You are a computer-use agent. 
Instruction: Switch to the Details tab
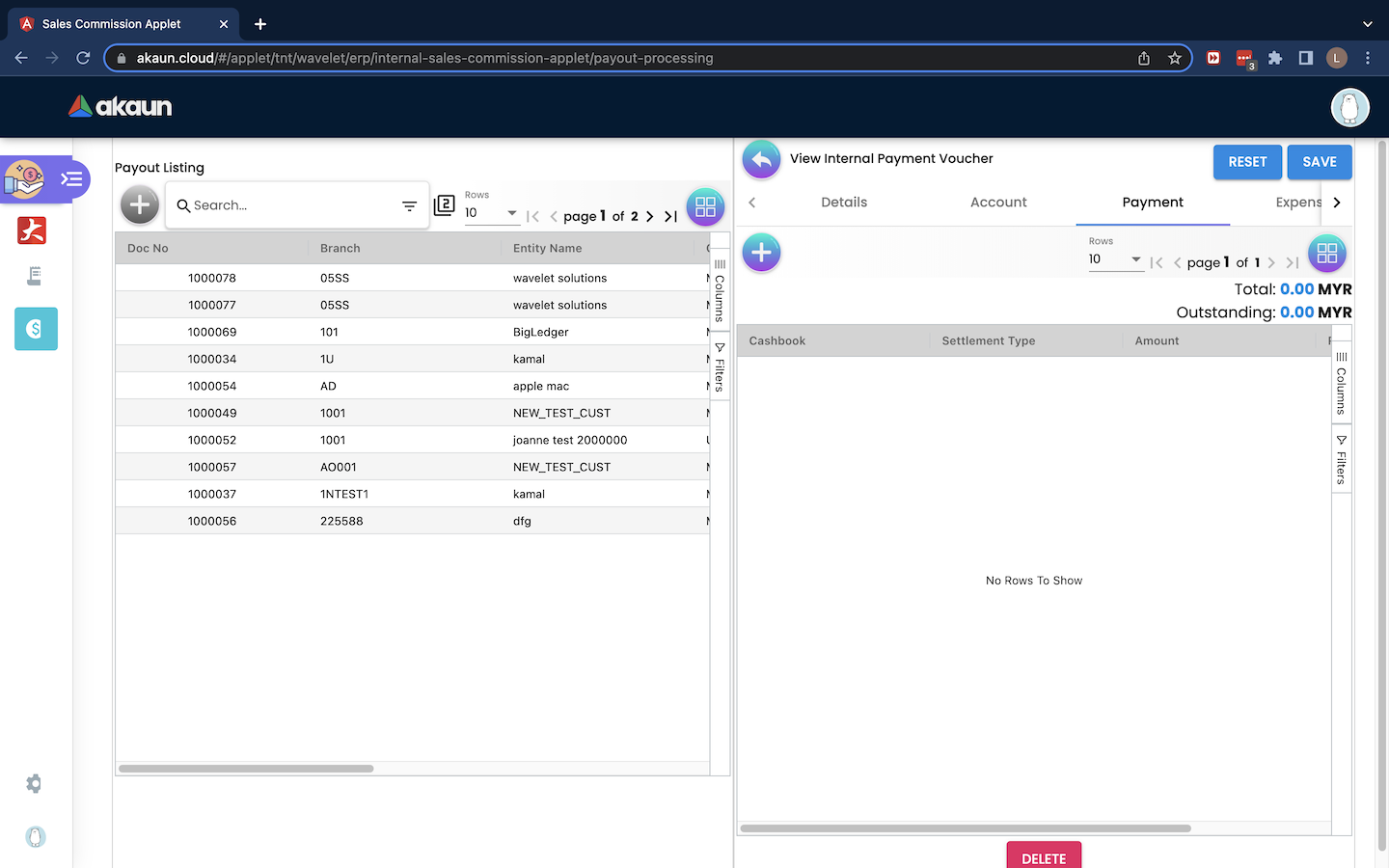click(x=844, y=203)
